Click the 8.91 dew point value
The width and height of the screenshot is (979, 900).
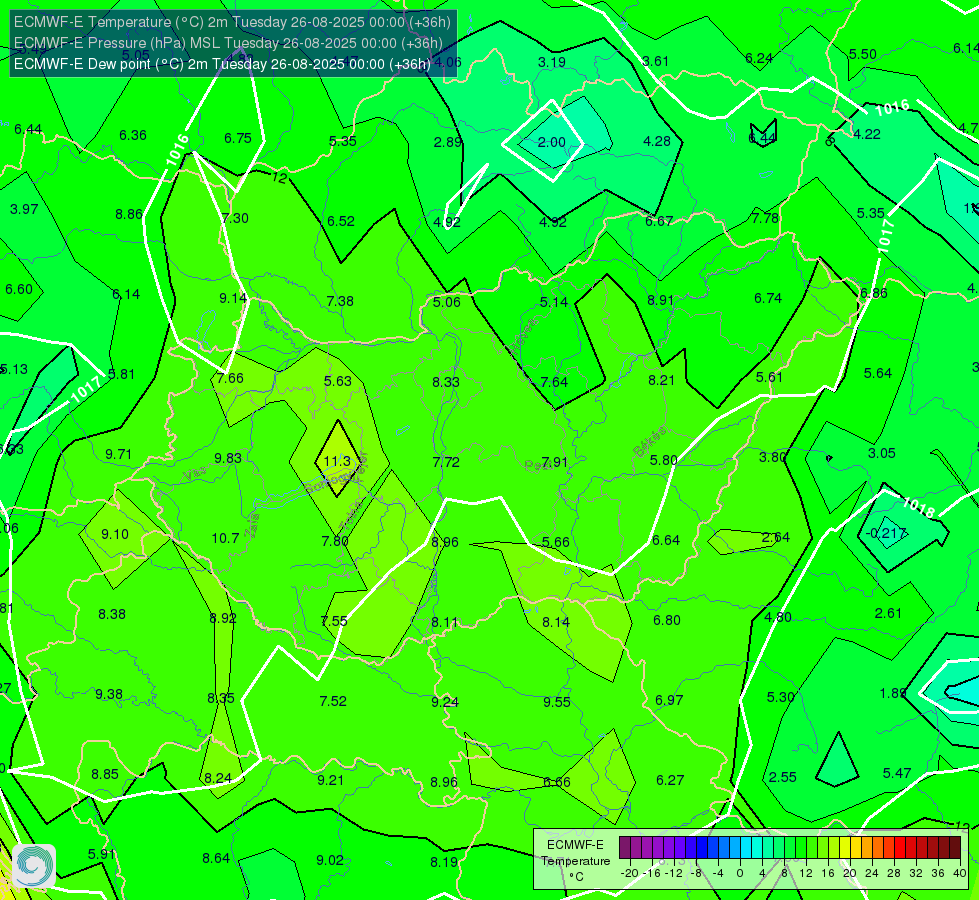pyautogui.click(x=661, y=300)
